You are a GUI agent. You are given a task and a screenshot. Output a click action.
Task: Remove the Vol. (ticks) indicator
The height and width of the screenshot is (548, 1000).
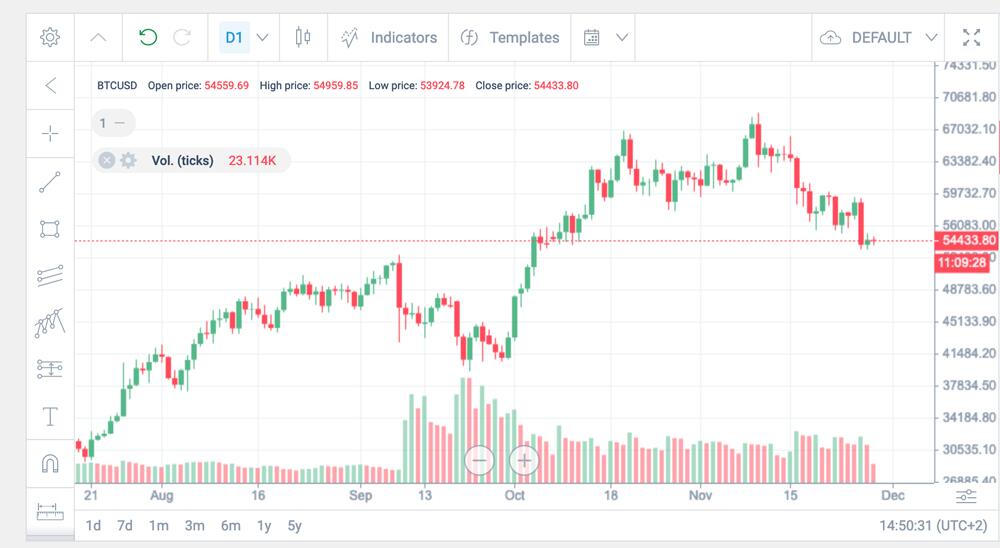tap(107, 160)
